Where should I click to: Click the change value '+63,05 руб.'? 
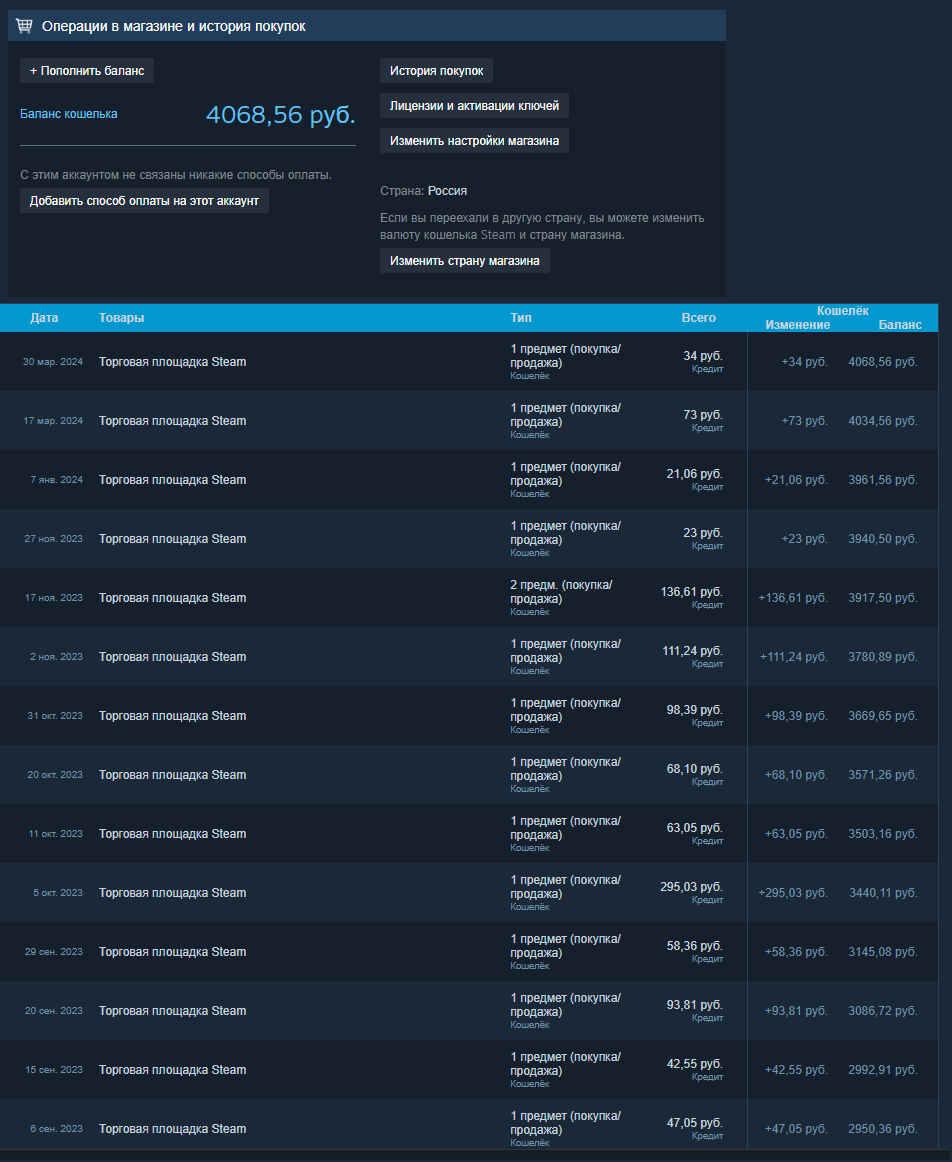pyautogui.click(x=796, y=834)
